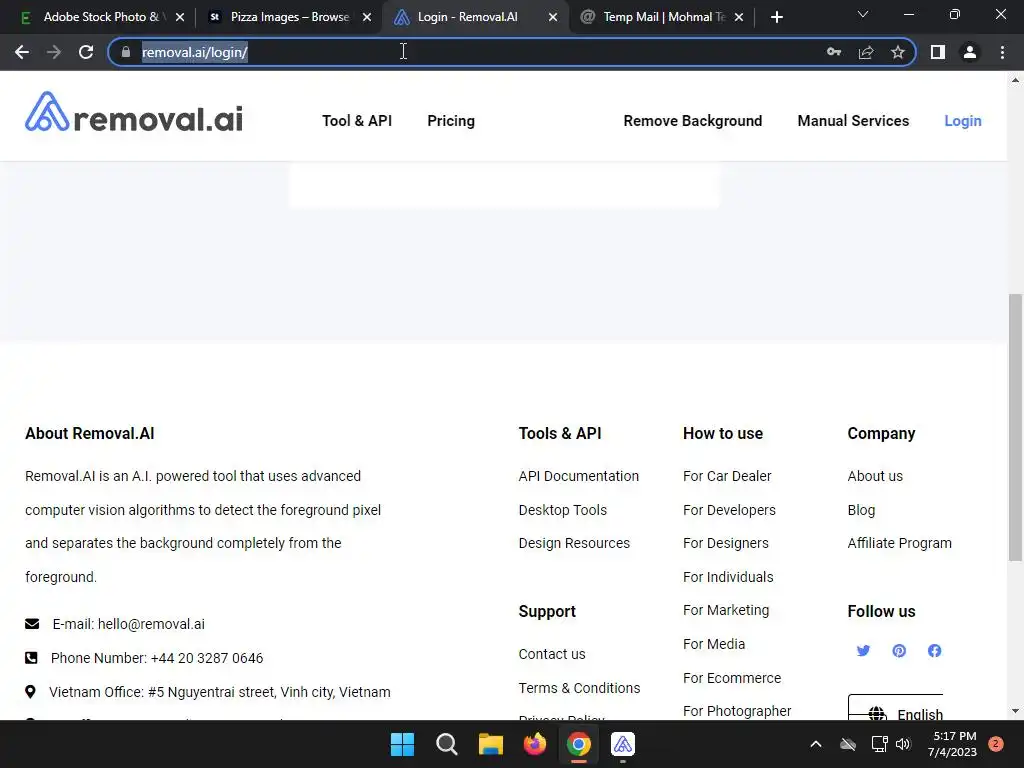The image size is (1024, 768).
Task: Switch to Adobe Stock Photo tab
Action: (x=101, y=17)
